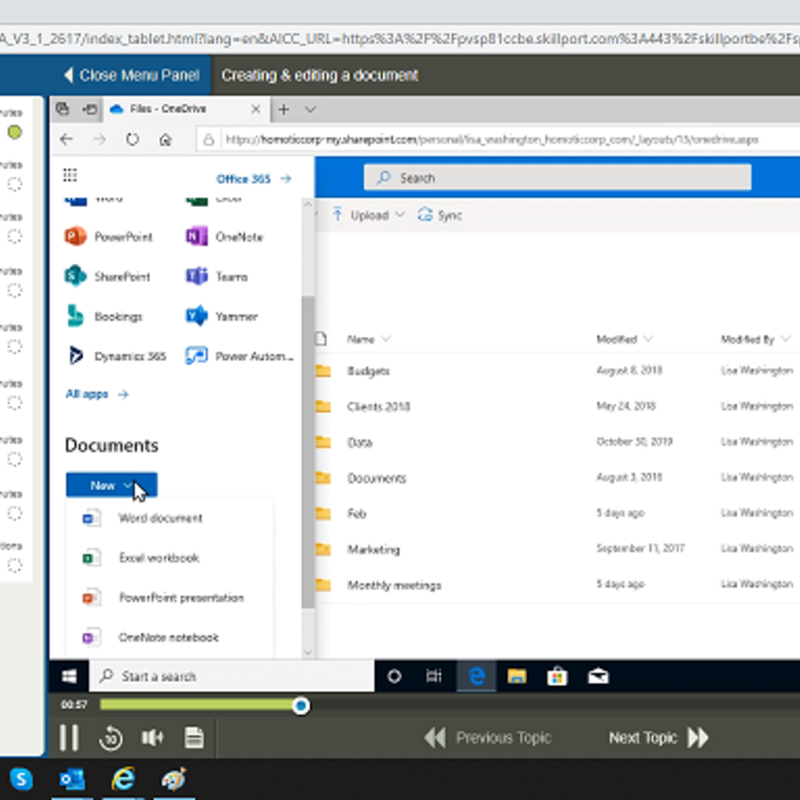The image size is (800, 800).
Task: Open Dynamics 365 app
Action: point(116,356)
